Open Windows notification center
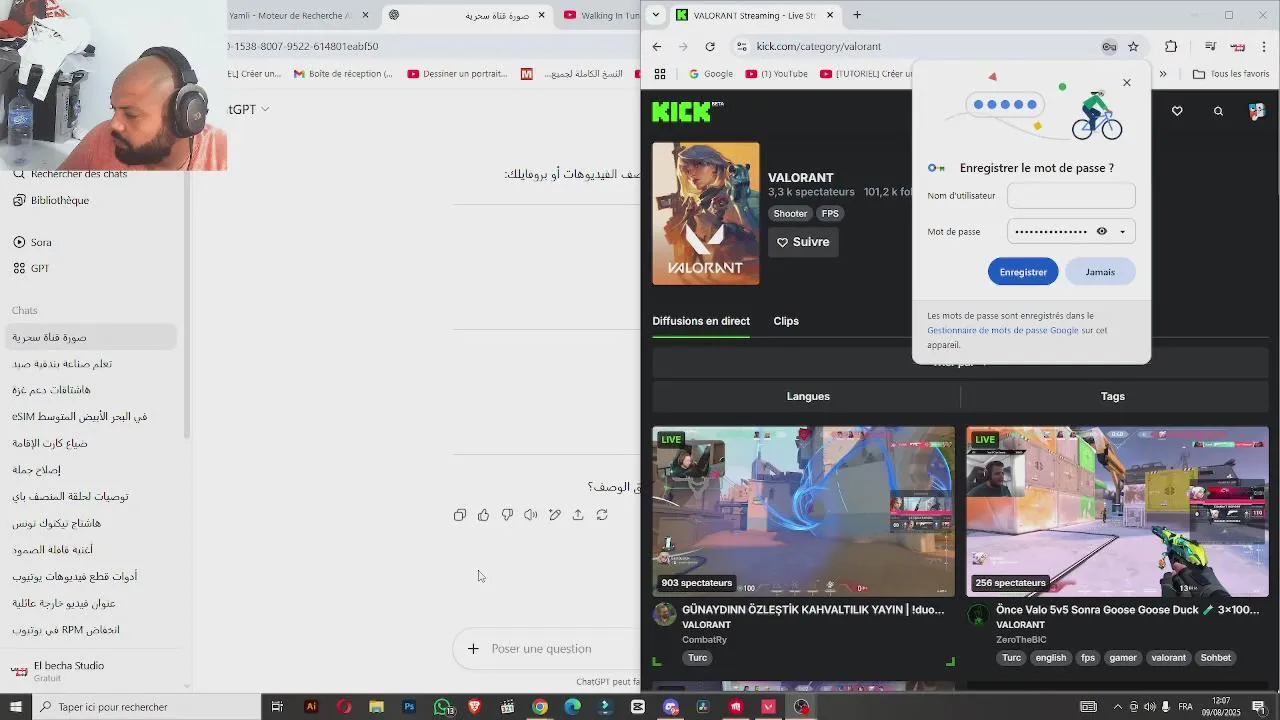 [1258, 707]
